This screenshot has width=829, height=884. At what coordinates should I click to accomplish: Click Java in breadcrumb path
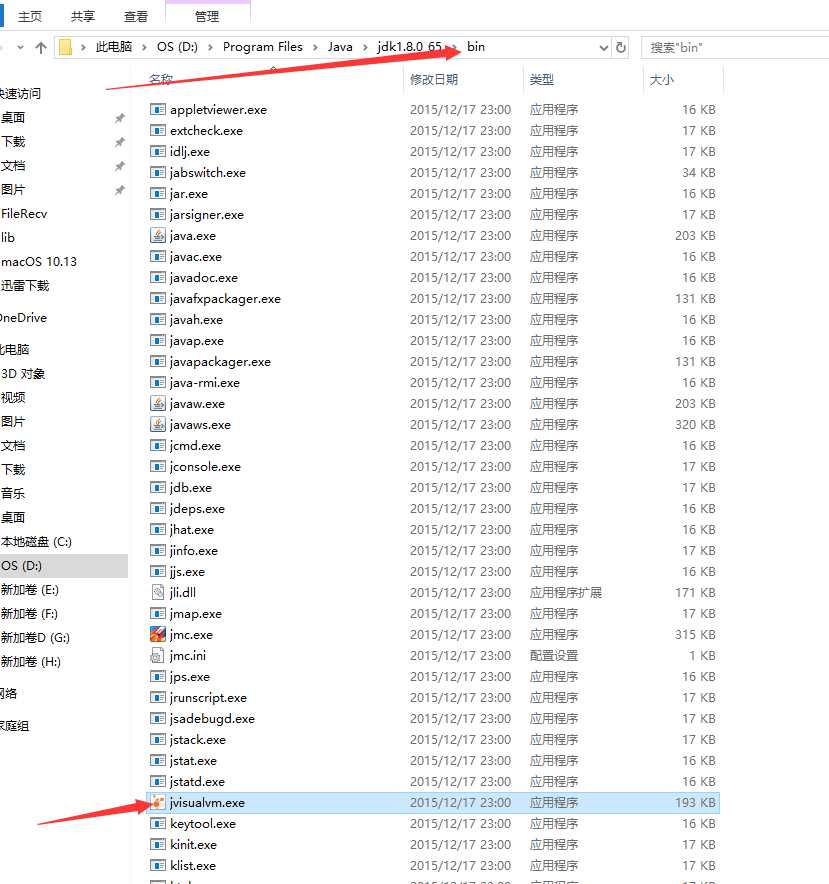coord(340,47)
